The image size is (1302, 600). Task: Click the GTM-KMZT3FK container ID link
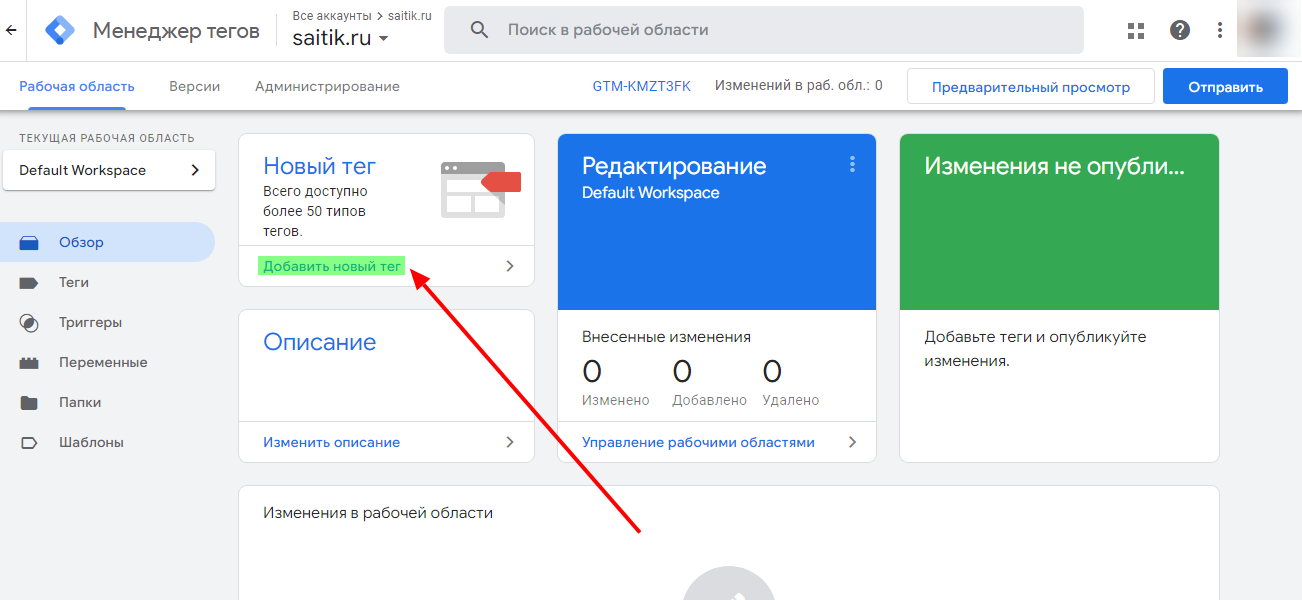pyautogui.click(x=642, y=87)
